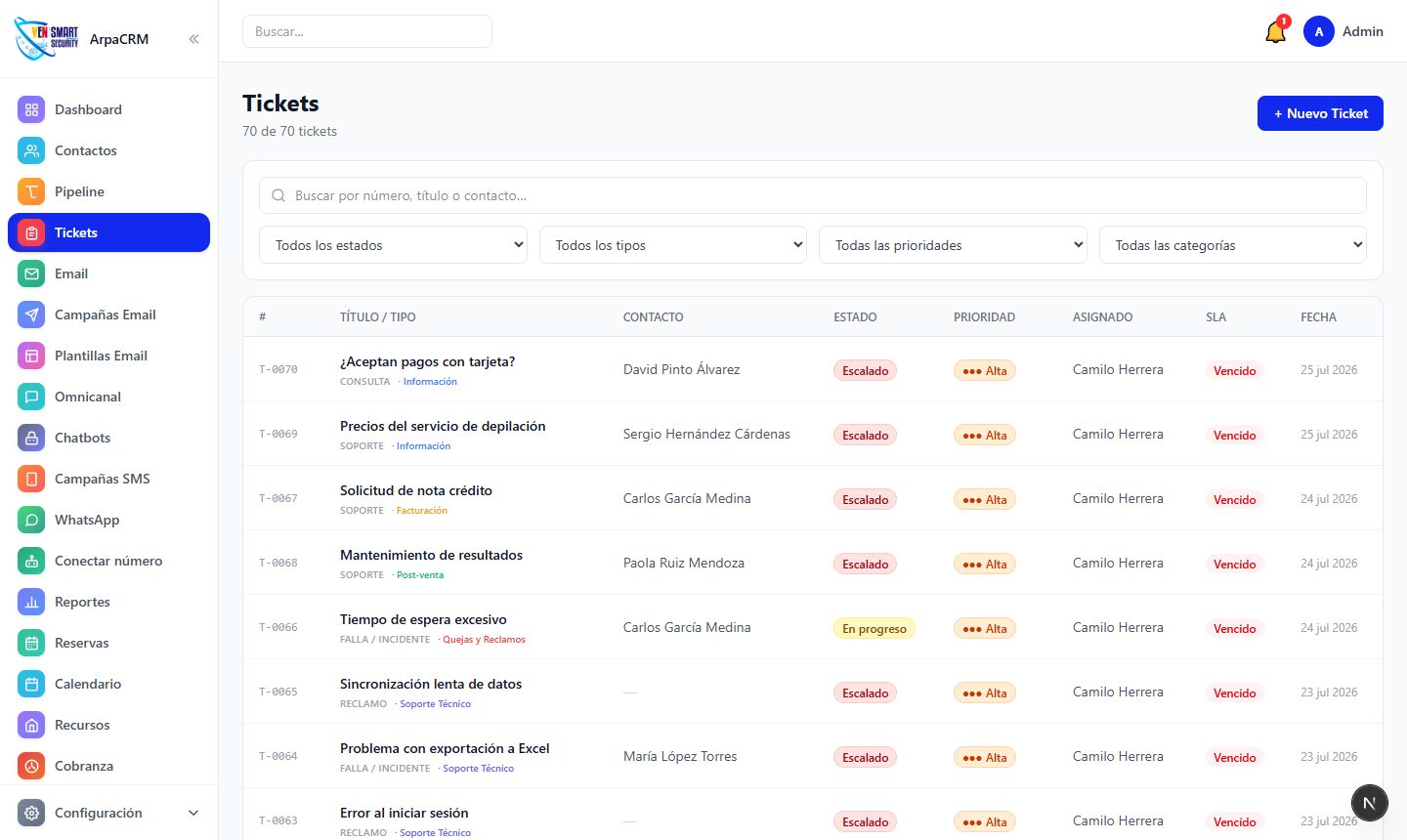Collapse sidebar with double-chevron icon
This screenshot has height=840, width=1407.
193,39
